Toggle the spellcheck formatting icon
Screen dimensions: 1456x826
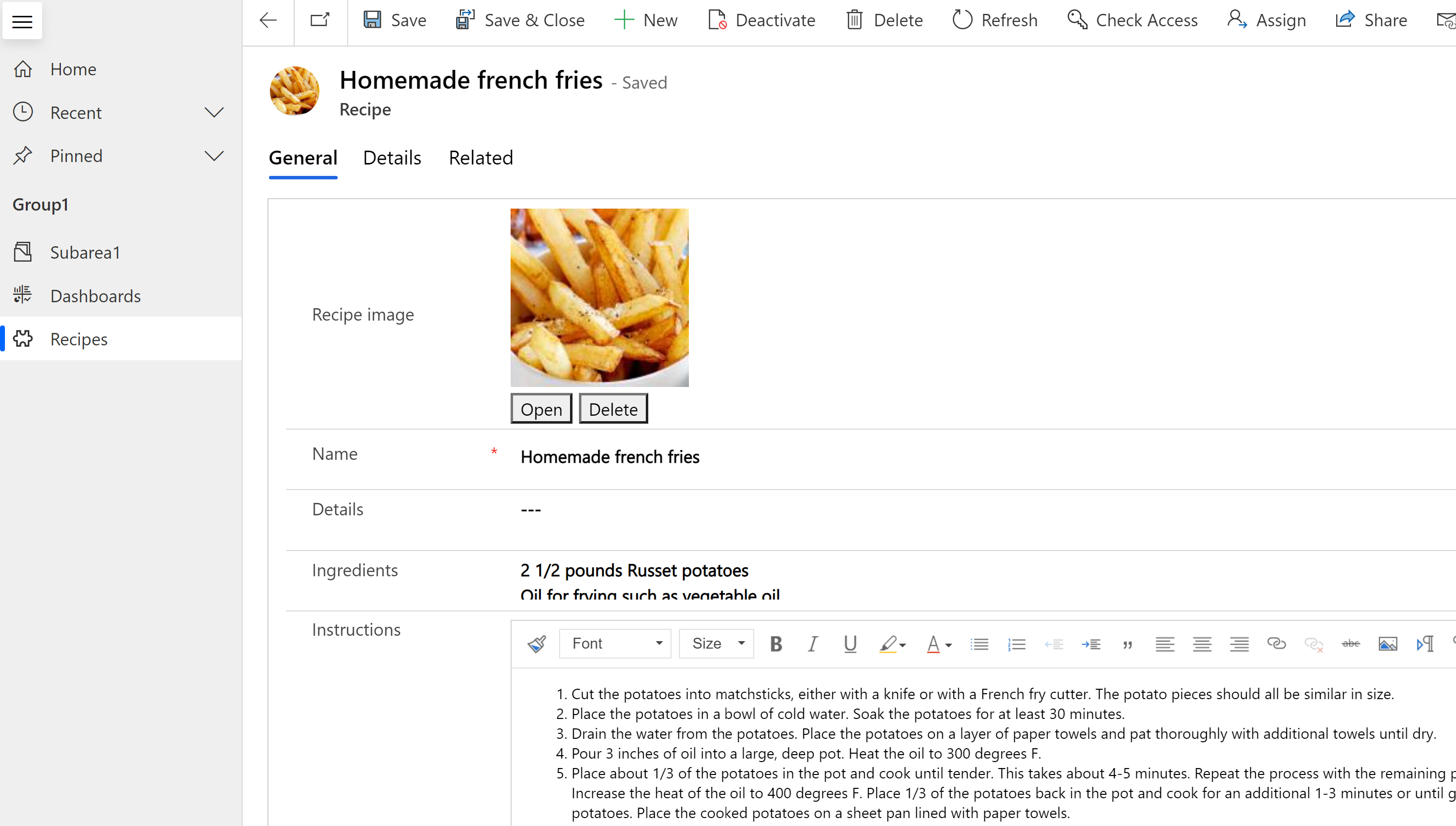tap(1350, 643)
